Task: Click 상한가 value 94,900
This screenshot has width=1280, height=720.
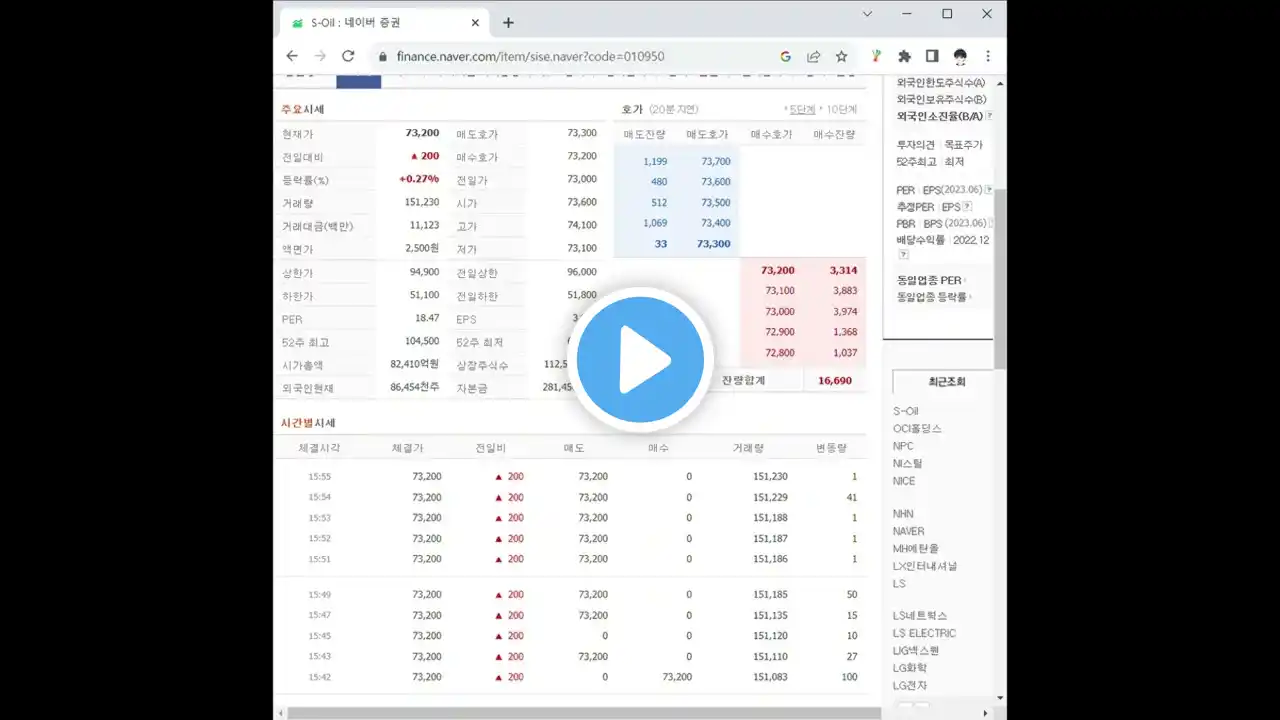Action: [x=424, y=272]
